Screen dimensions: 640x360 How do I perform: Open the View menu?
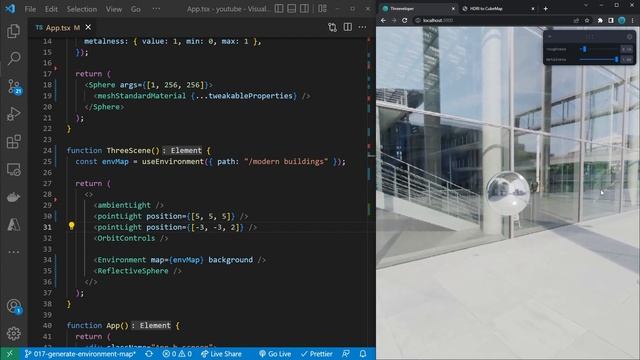click(x=113, y=9)
